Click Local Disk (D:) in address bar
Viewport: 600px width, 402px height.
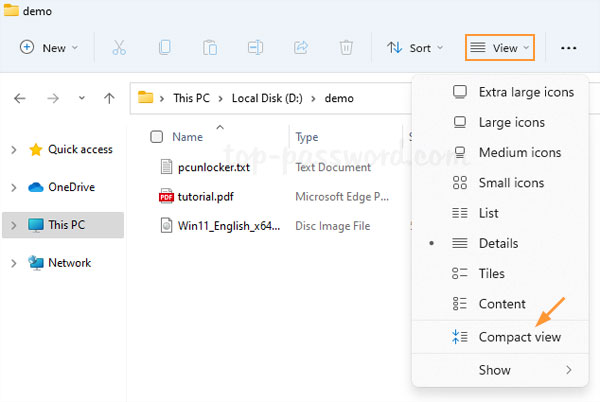[x=266, y=98]
